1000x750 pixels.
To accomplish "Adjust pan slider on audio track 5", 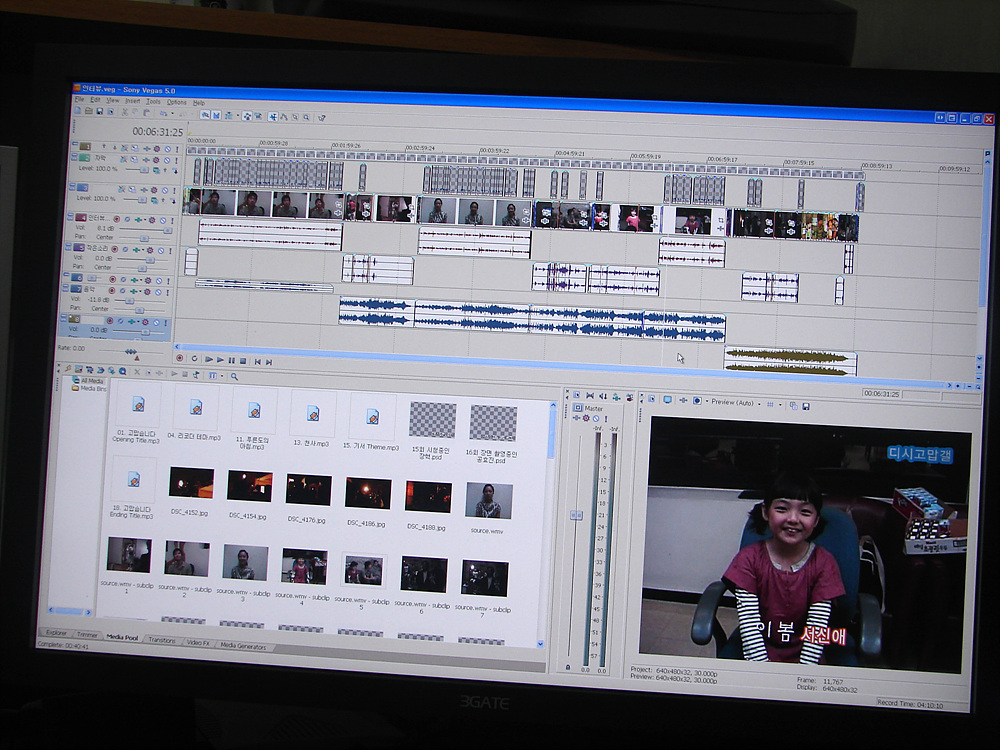I will click(x=142, y=268).
